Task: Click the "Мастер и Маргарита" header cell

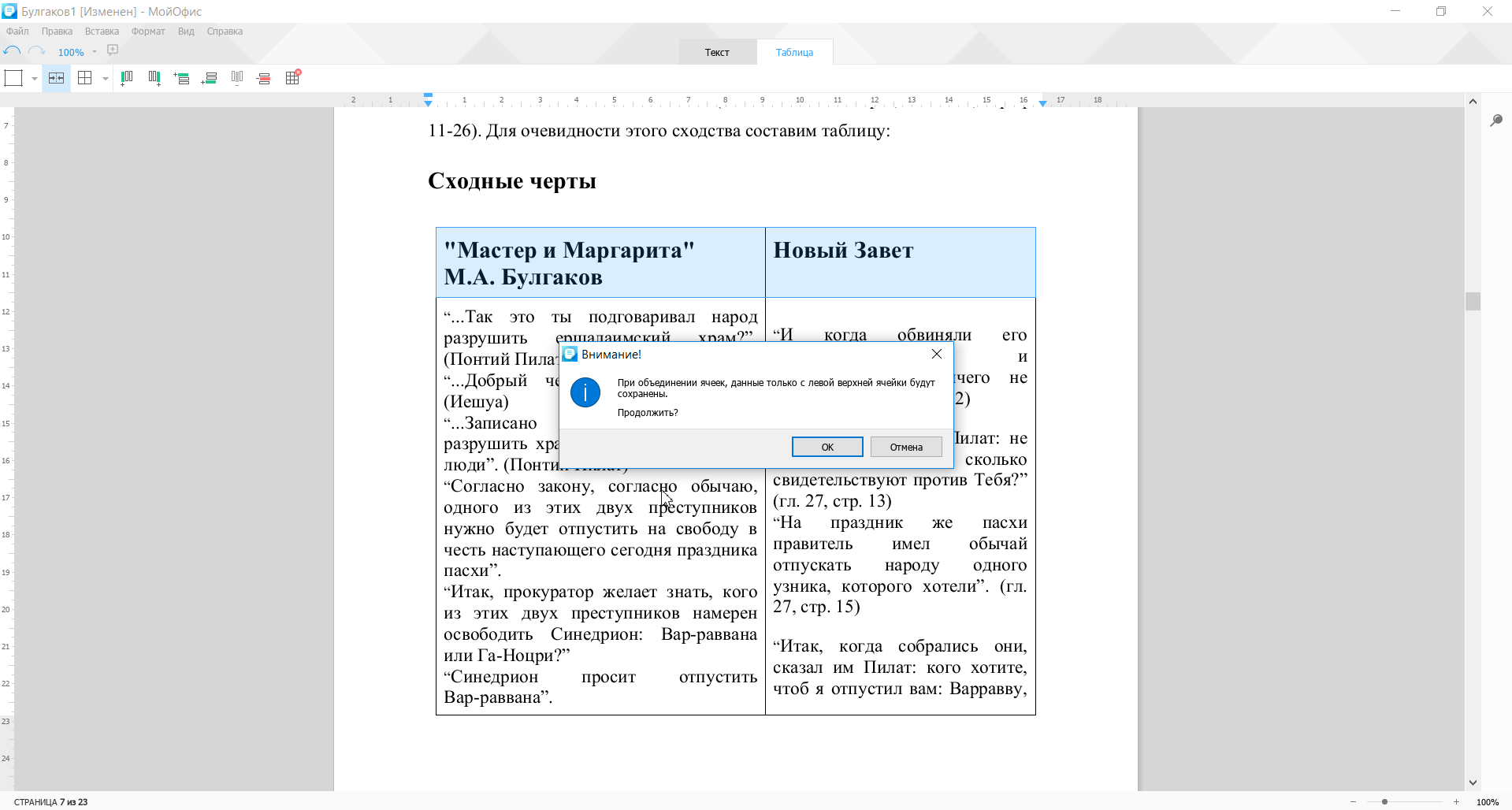Action: [600, 262]
